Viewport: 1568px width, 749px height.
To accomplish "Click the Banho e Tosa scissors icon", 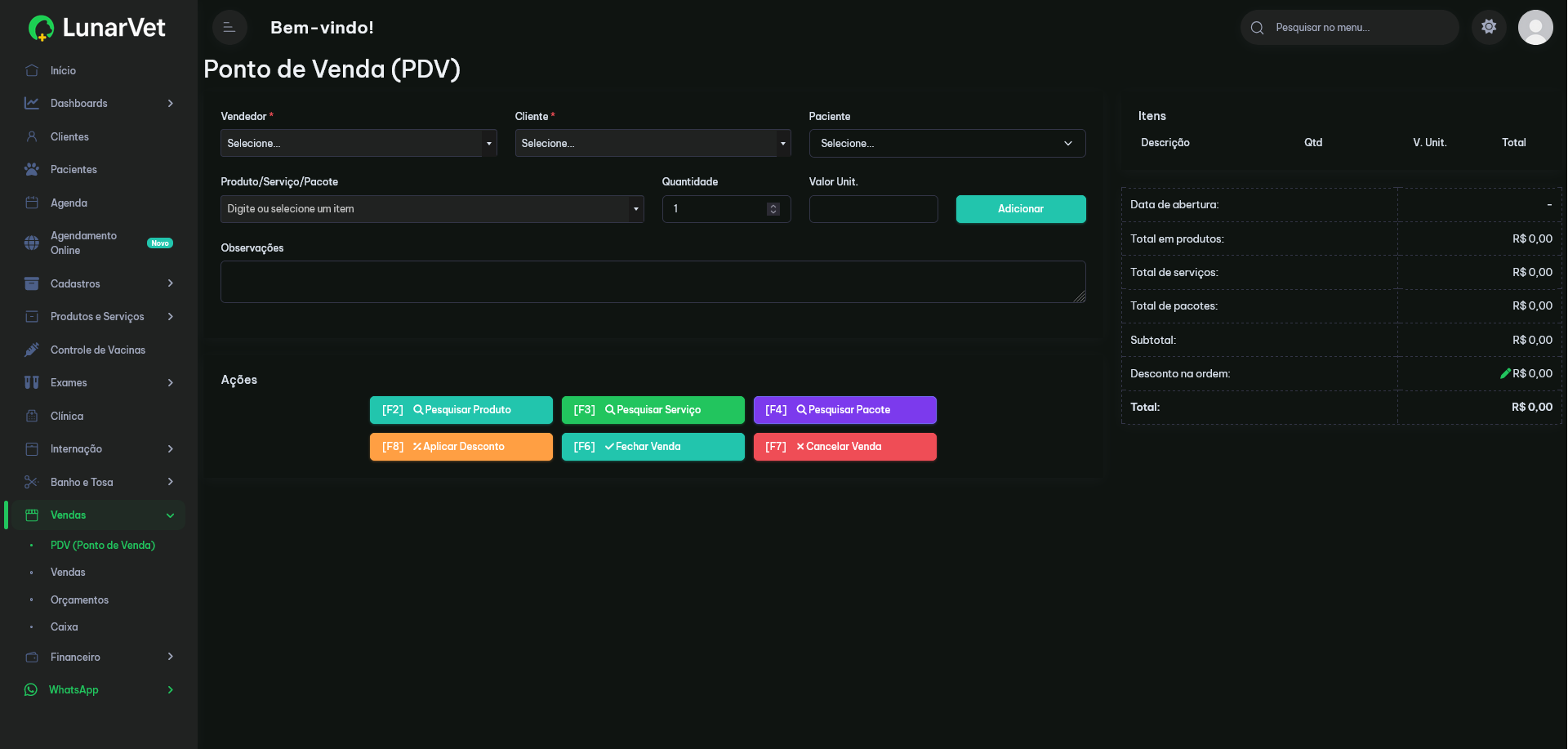I will click(32, 482).
